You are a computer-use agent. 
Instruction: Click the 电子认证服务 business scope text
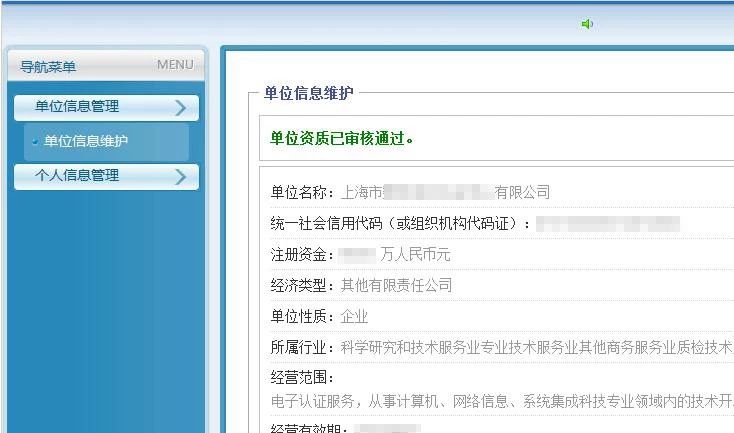(502, 402)
